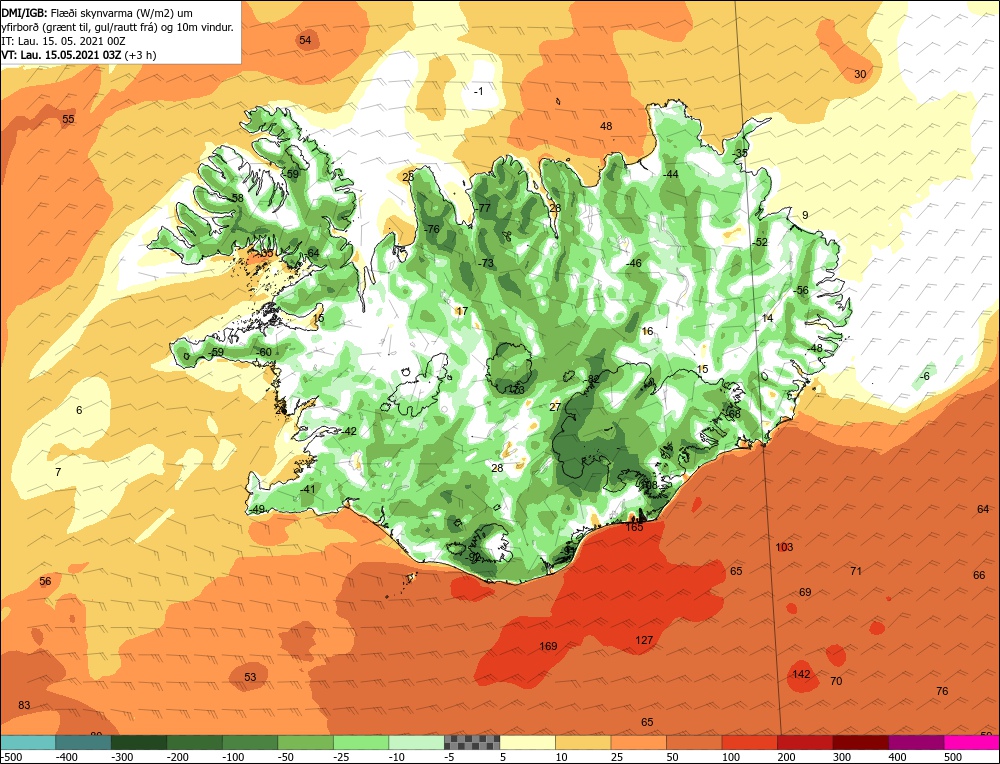
Task: Click the -56 value near the east coast
Action: pyautogui.click(x=800, y=290)
